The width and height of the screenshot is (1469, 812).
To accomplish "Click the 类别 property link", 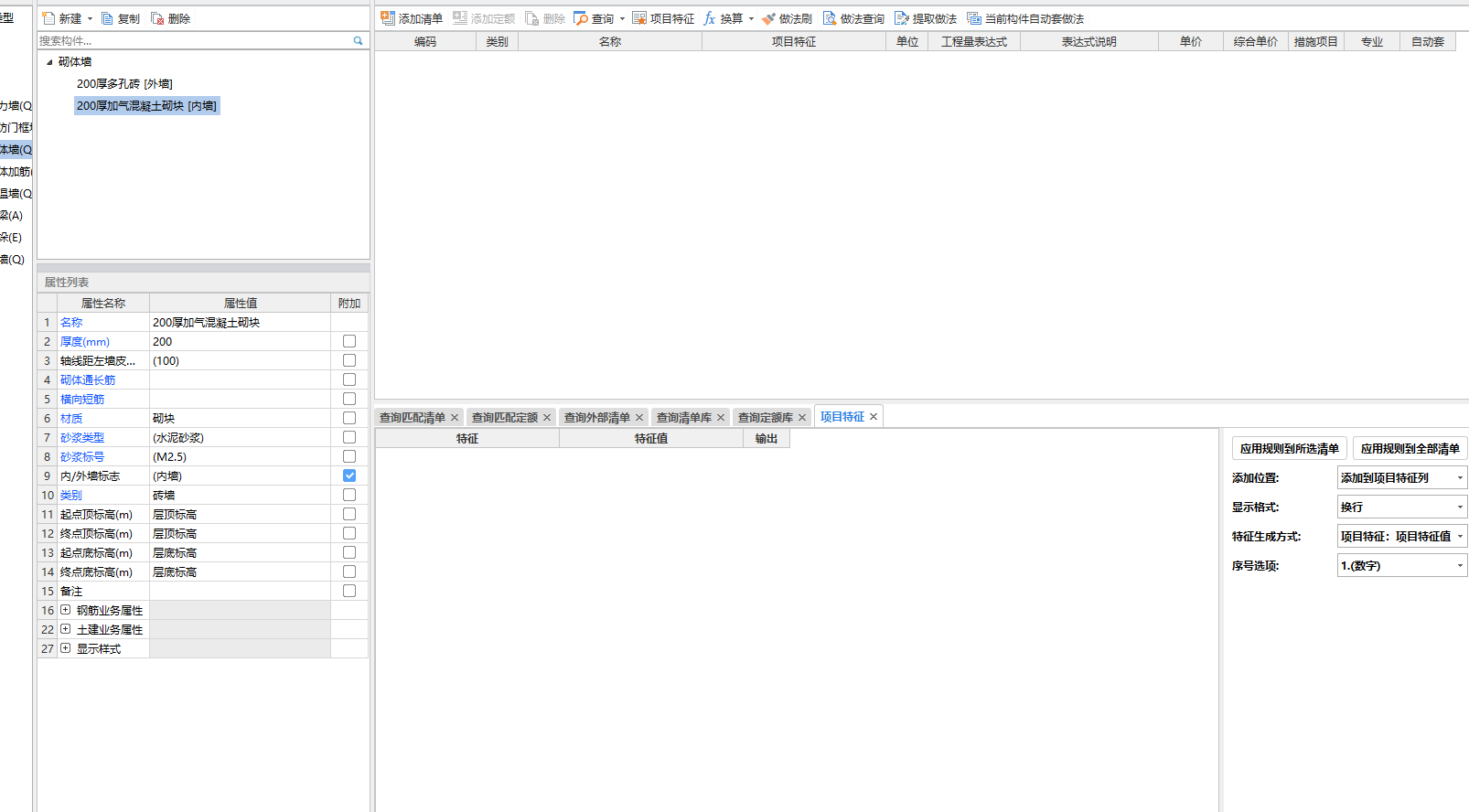I will click(x=71, y=496).
